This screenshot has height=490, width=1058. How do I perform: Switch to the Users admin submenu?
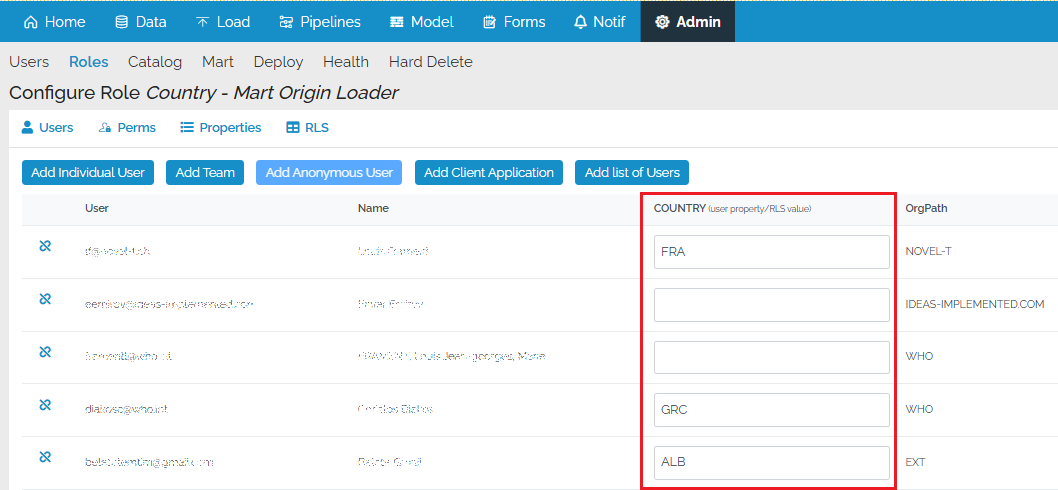29,62
